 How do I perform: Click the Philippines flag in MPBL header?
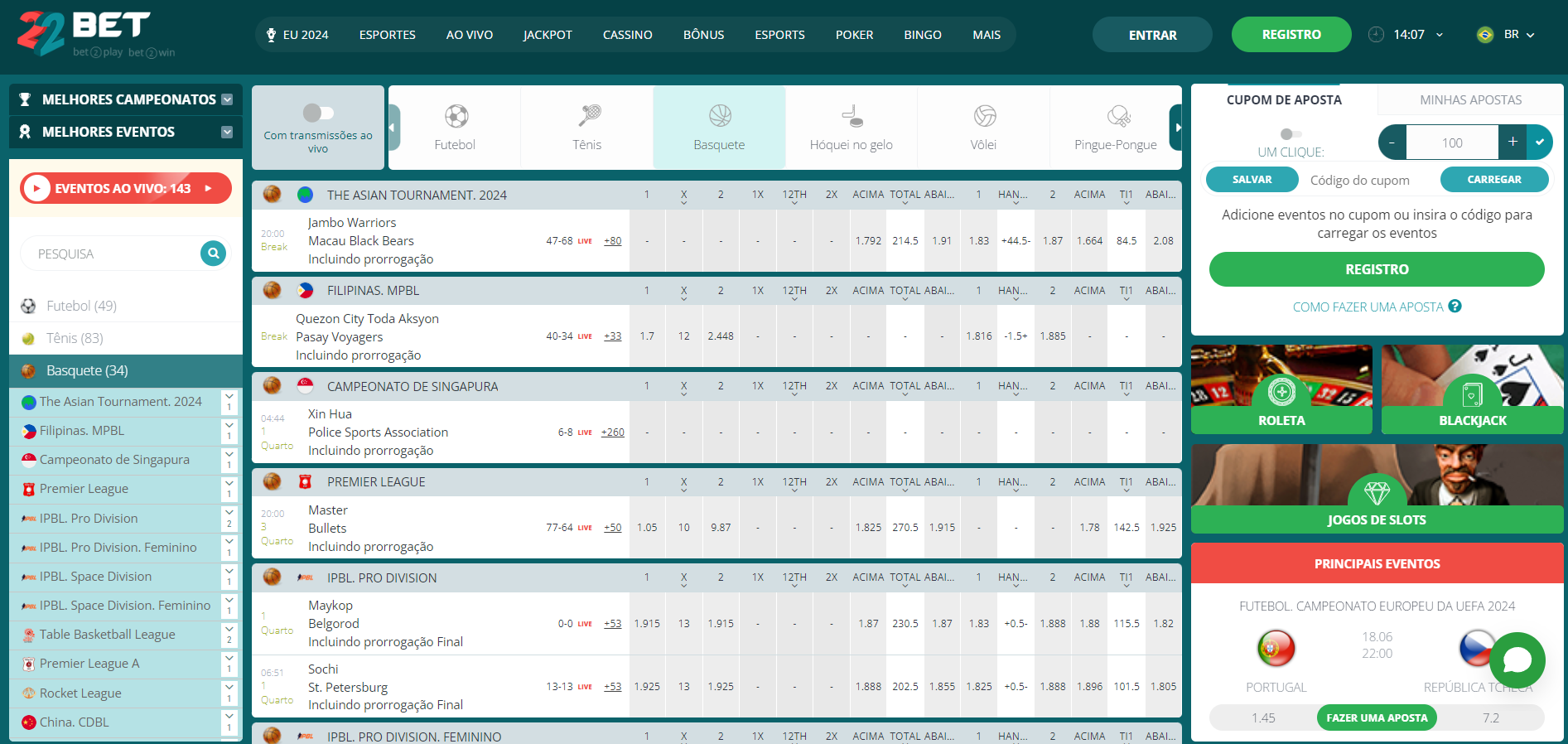(306, 291)
